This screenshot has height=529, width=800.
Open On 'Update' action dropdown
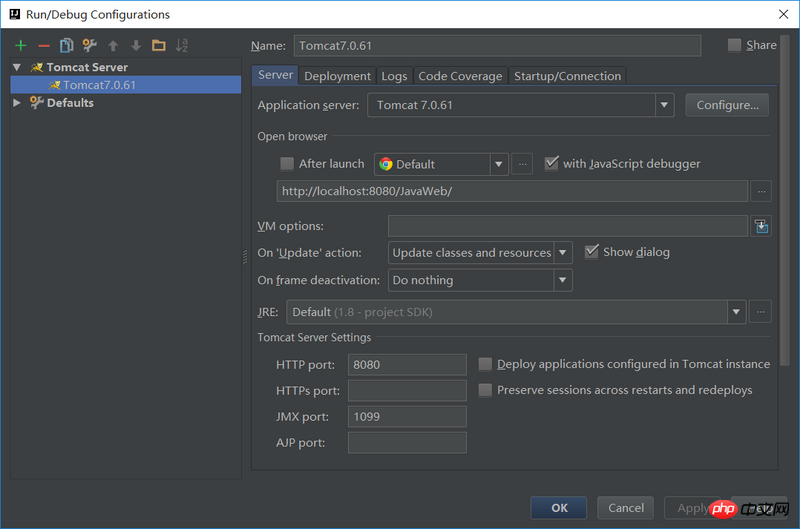(562, 253)
